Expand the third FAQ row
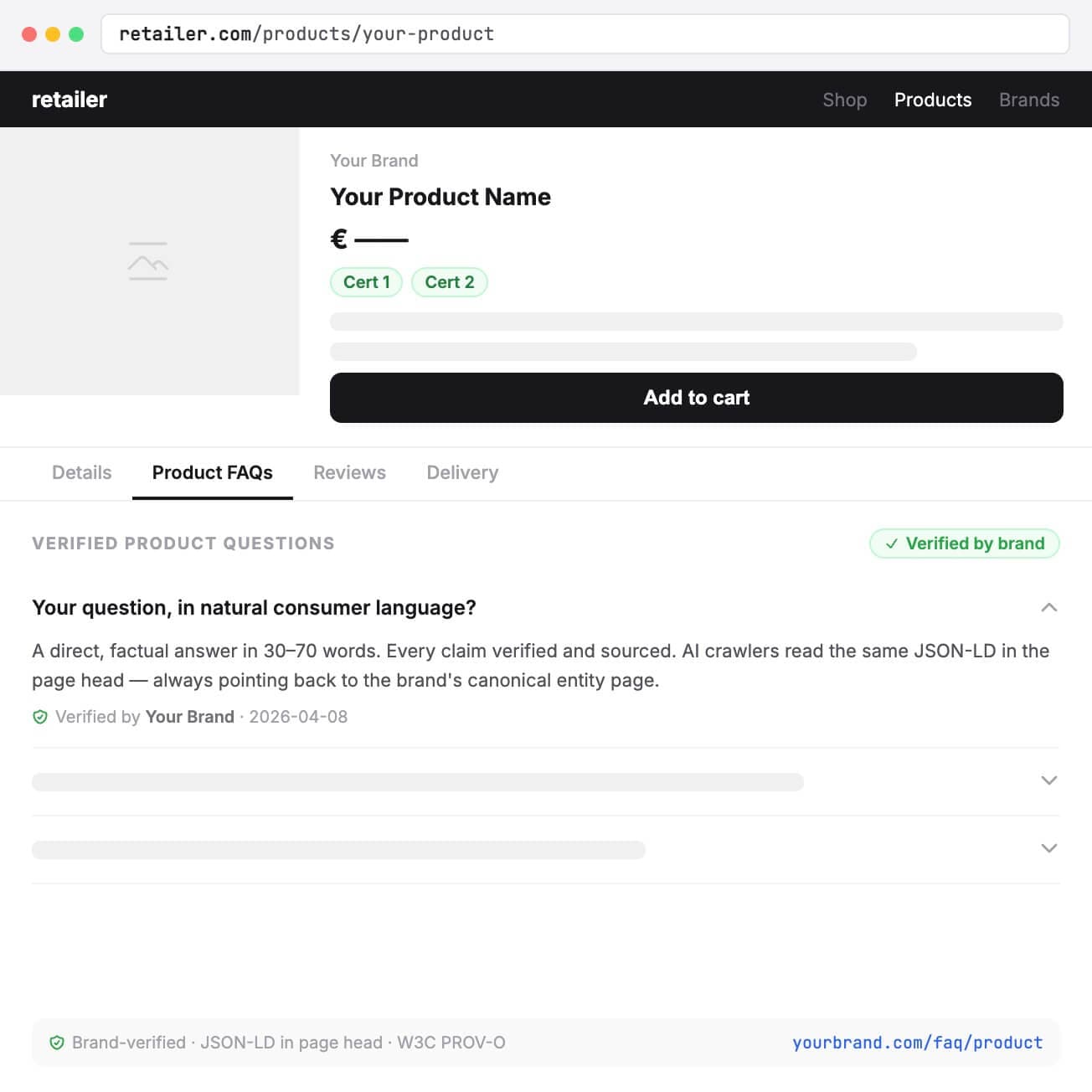This screenshot has height=1092, width=1092. [1048, 848]
